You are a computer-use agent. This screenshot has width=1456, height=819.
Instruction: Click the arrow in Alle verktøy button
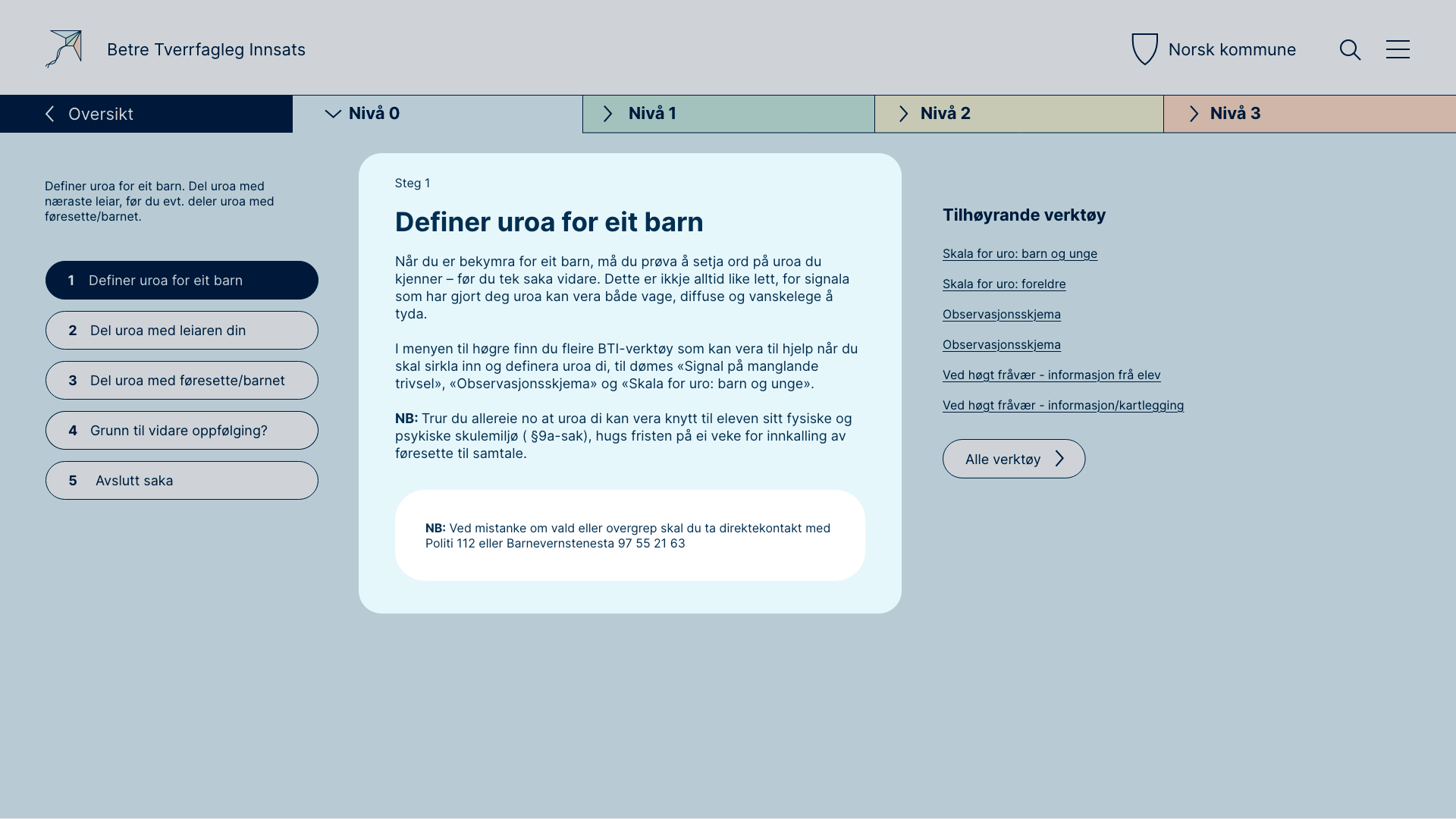(x=1059, y=459)
